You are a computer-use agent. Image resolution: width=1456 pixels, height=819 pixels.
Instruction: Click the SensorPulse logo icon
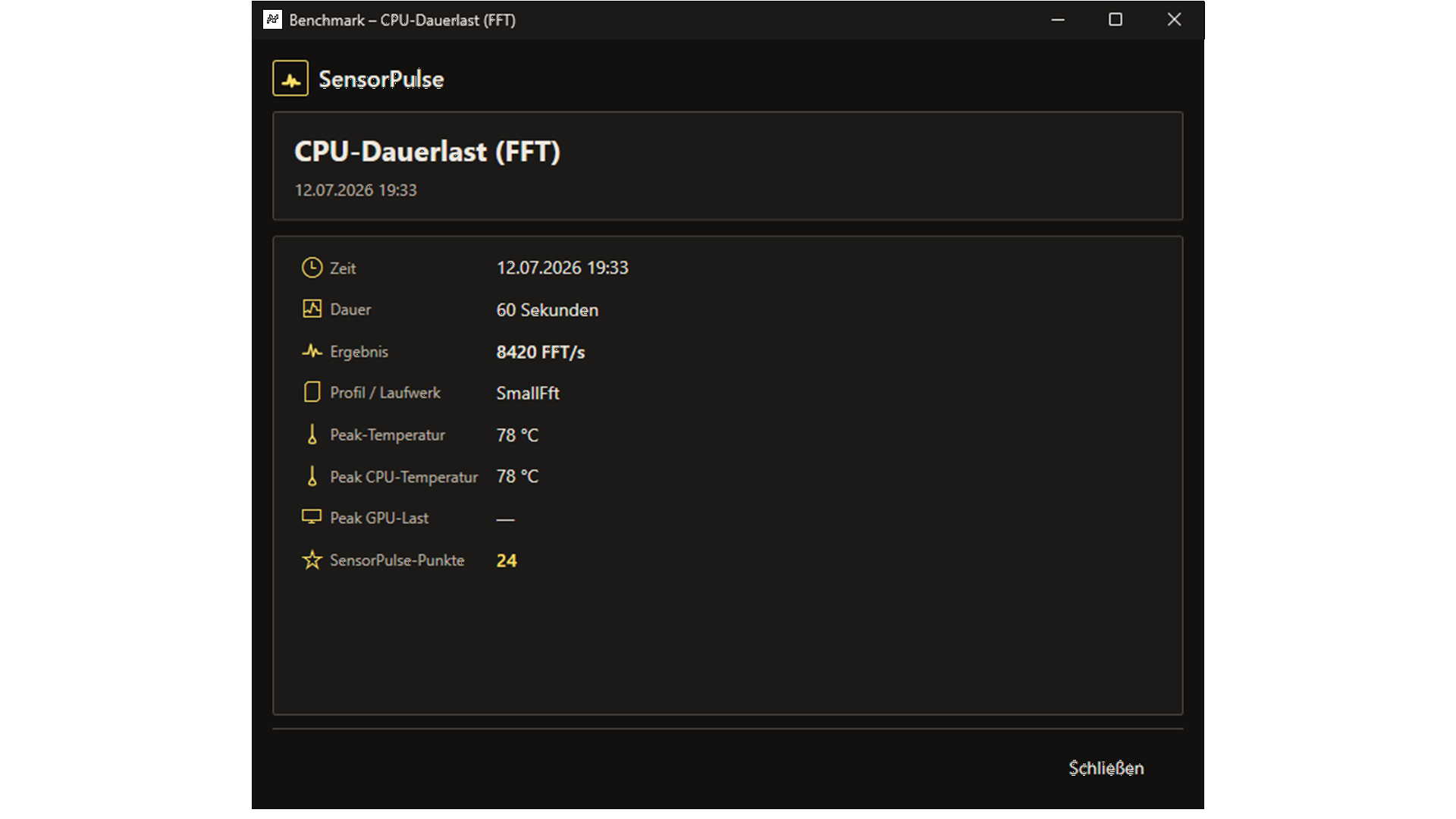(x=290, y=78)
